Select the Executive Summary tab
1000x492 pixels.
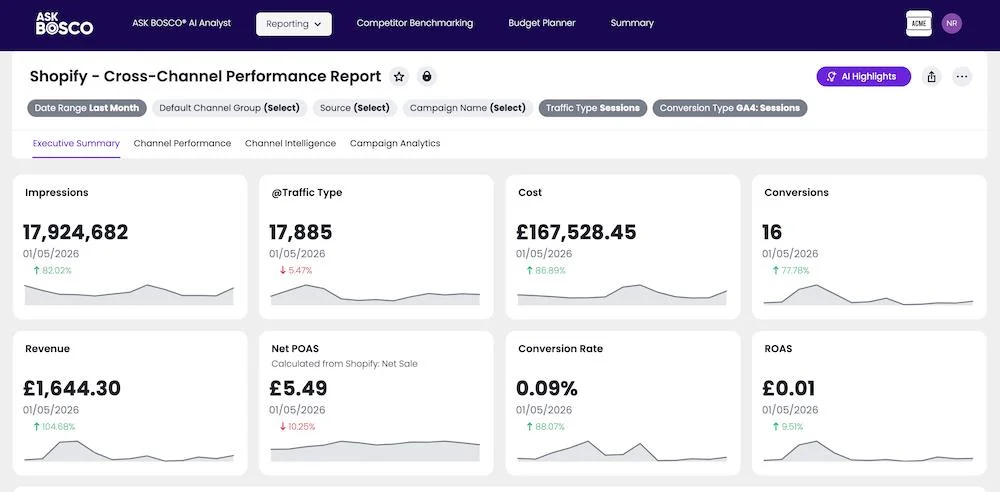pyautogui.click(x=76, y=144)
